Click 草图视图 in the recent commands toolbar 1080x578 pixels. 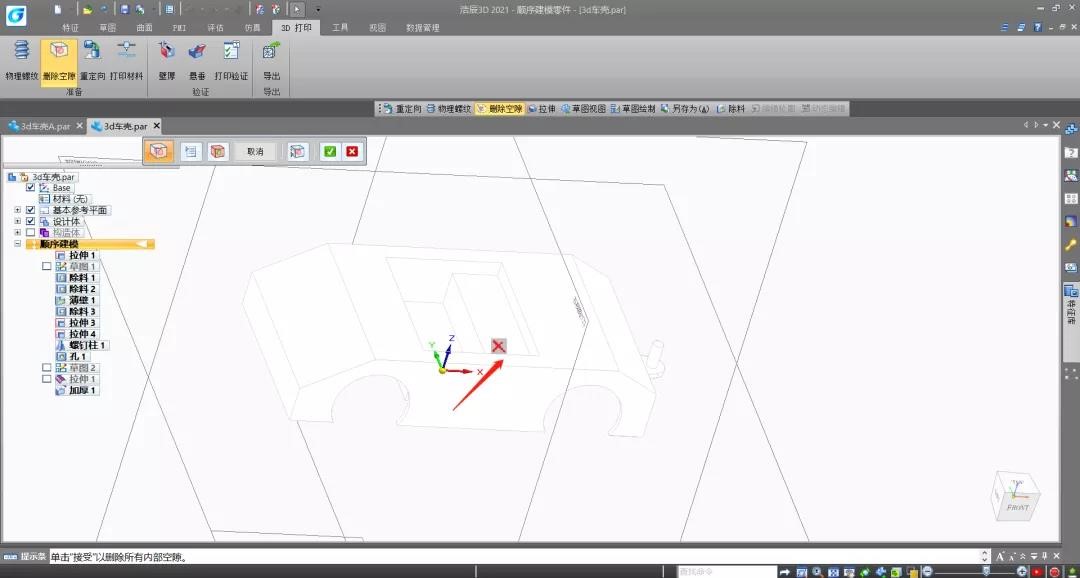click(583, 109)
